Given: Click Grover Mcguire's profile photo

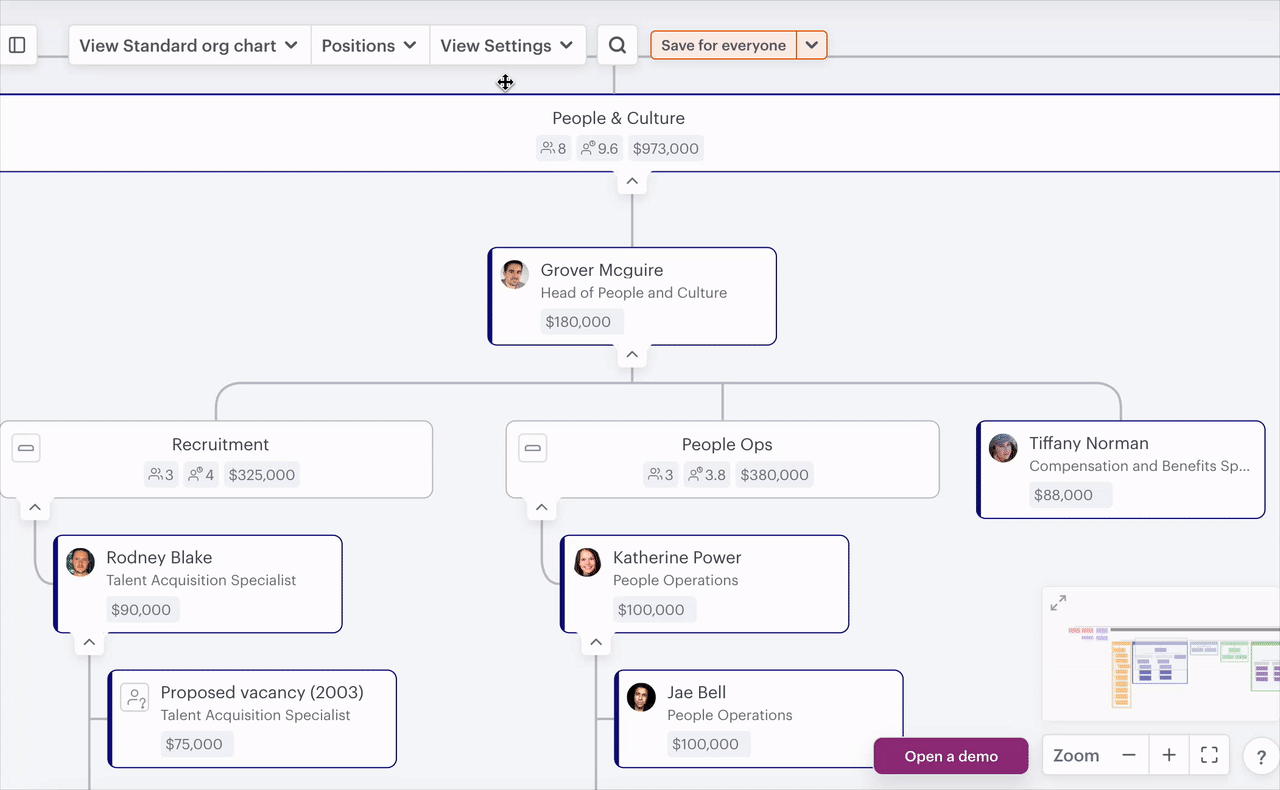Looking at the screenshot, I should pos(514,274).
